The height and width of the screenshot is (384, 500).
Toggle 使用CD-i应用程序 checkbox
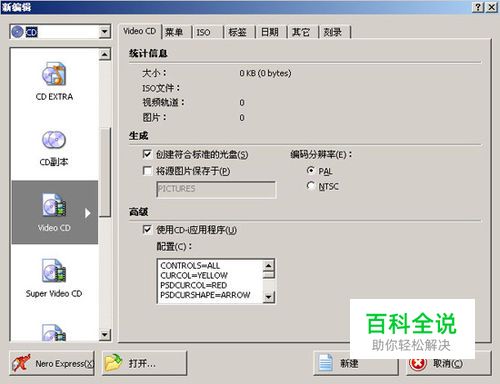pos(147,229)
